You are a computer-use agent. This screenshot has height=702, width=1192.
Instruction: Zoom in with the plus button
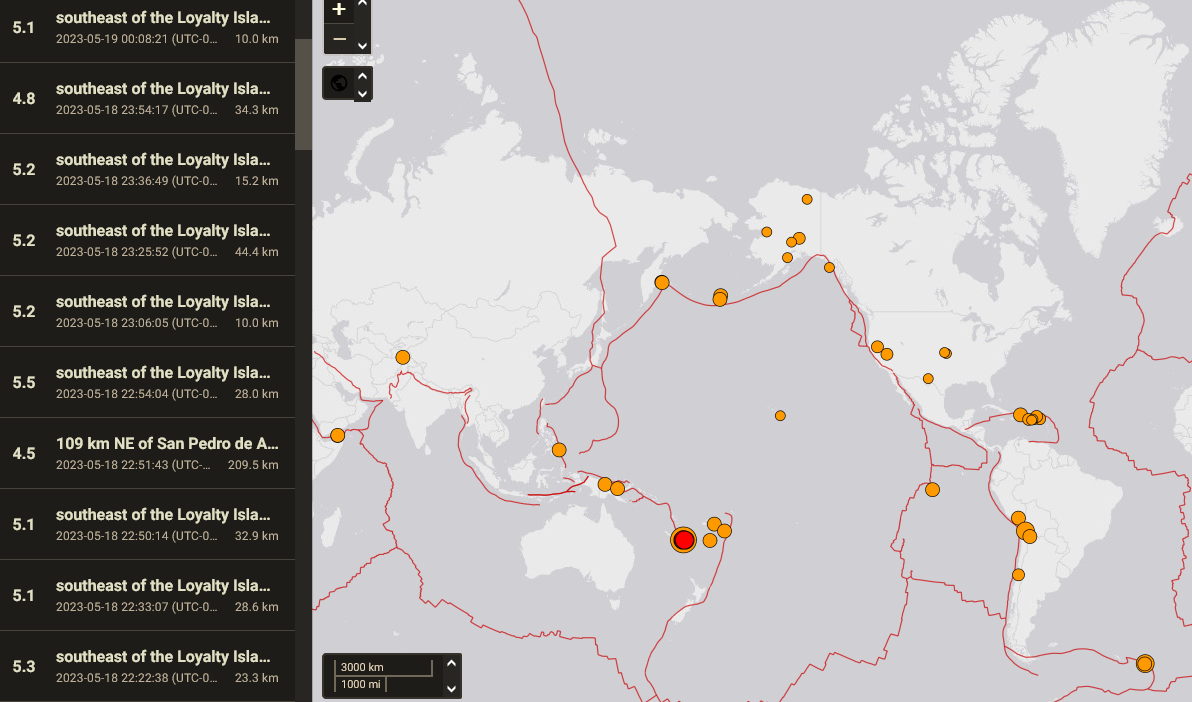pyautogui.click(x=339, y=10)
